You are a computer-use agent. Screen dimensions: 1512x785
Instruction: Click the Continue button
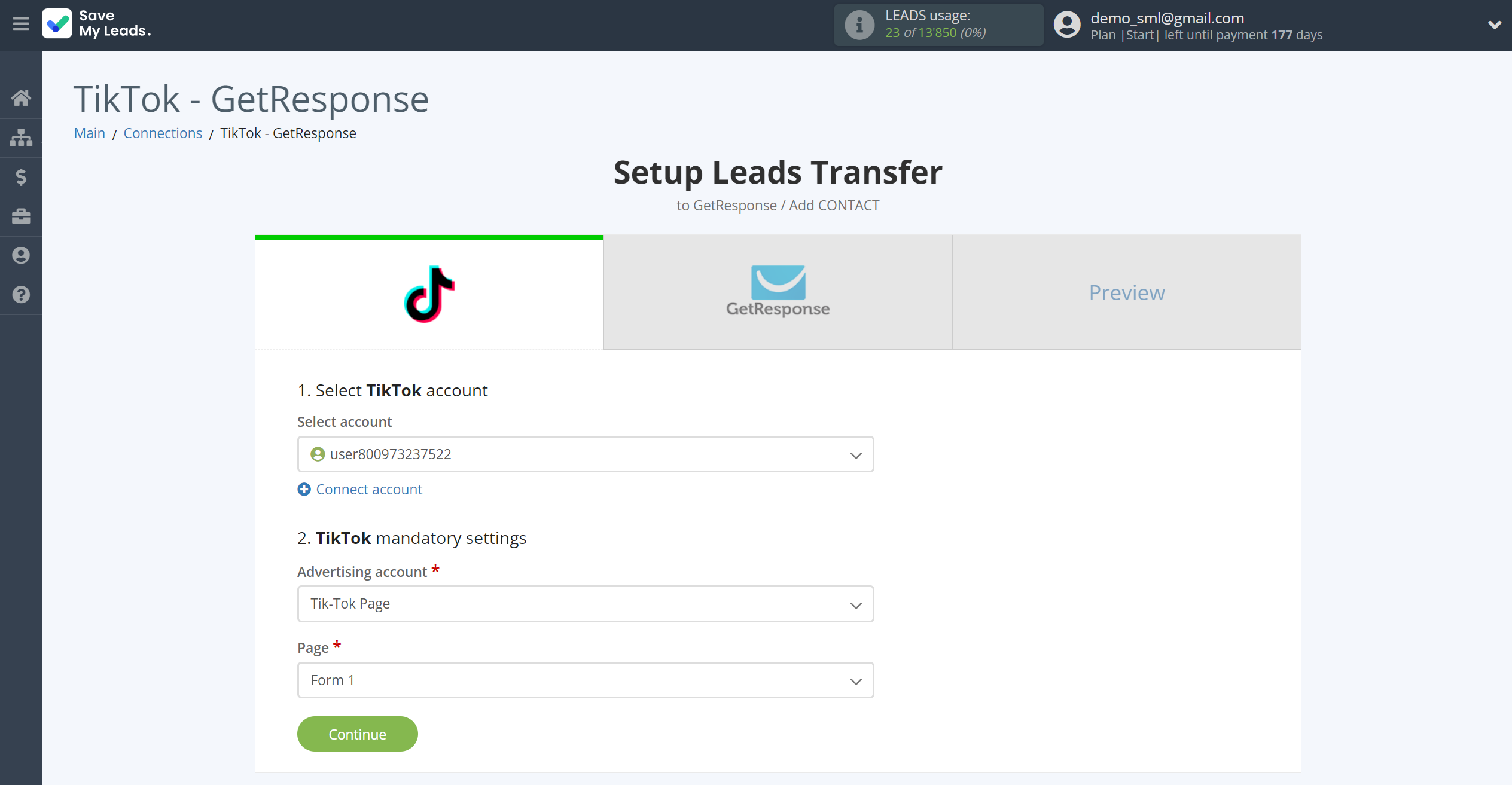click(358, 733)
